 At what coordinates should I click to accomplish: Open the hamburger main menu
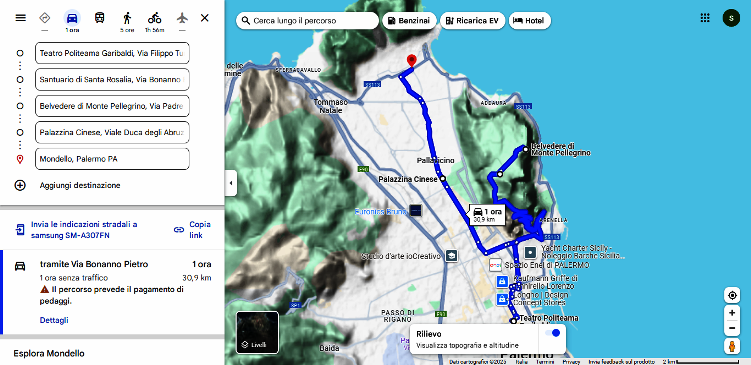tap(21, 18)
